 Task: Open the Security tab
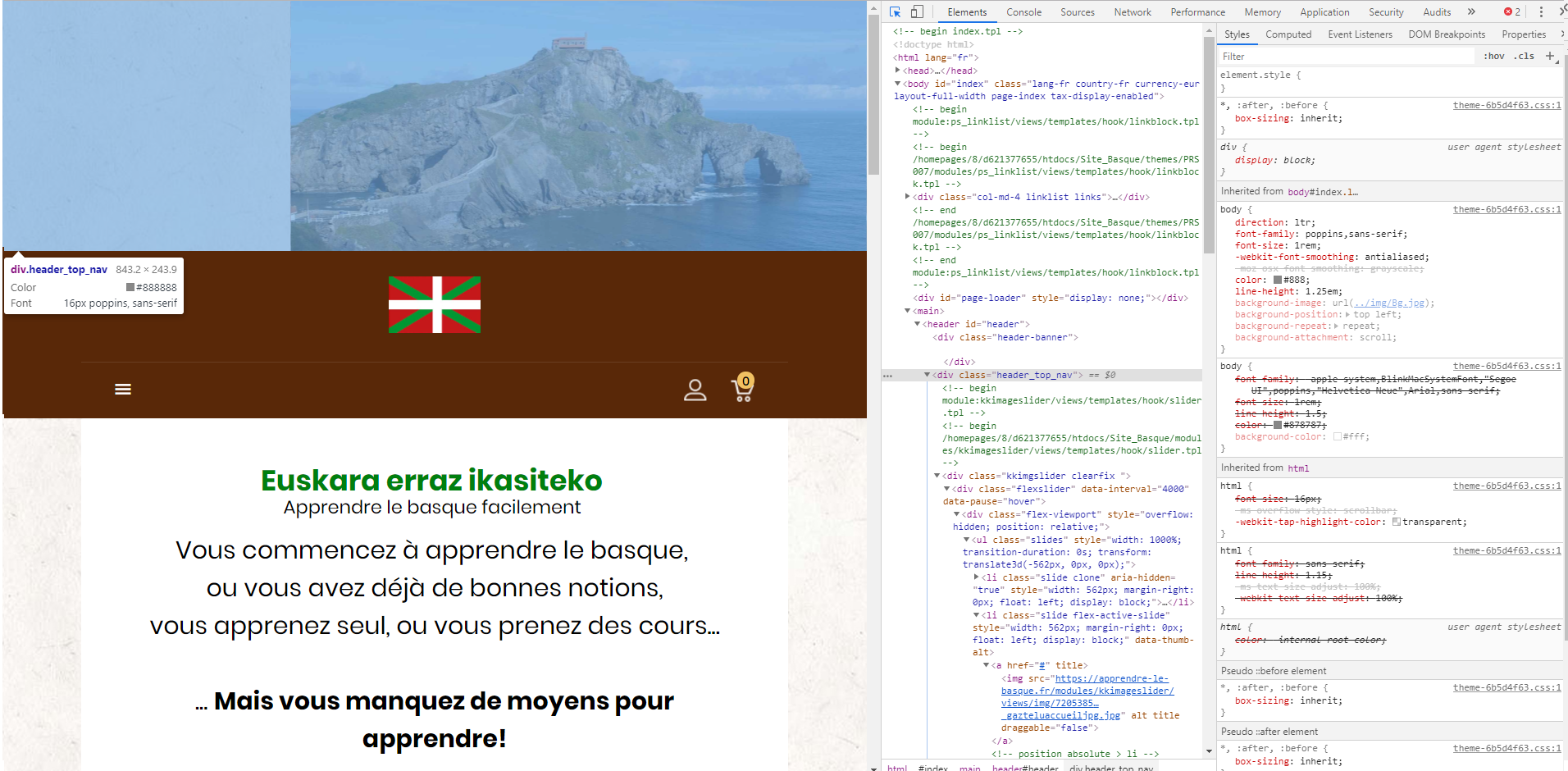point(1386,12)
